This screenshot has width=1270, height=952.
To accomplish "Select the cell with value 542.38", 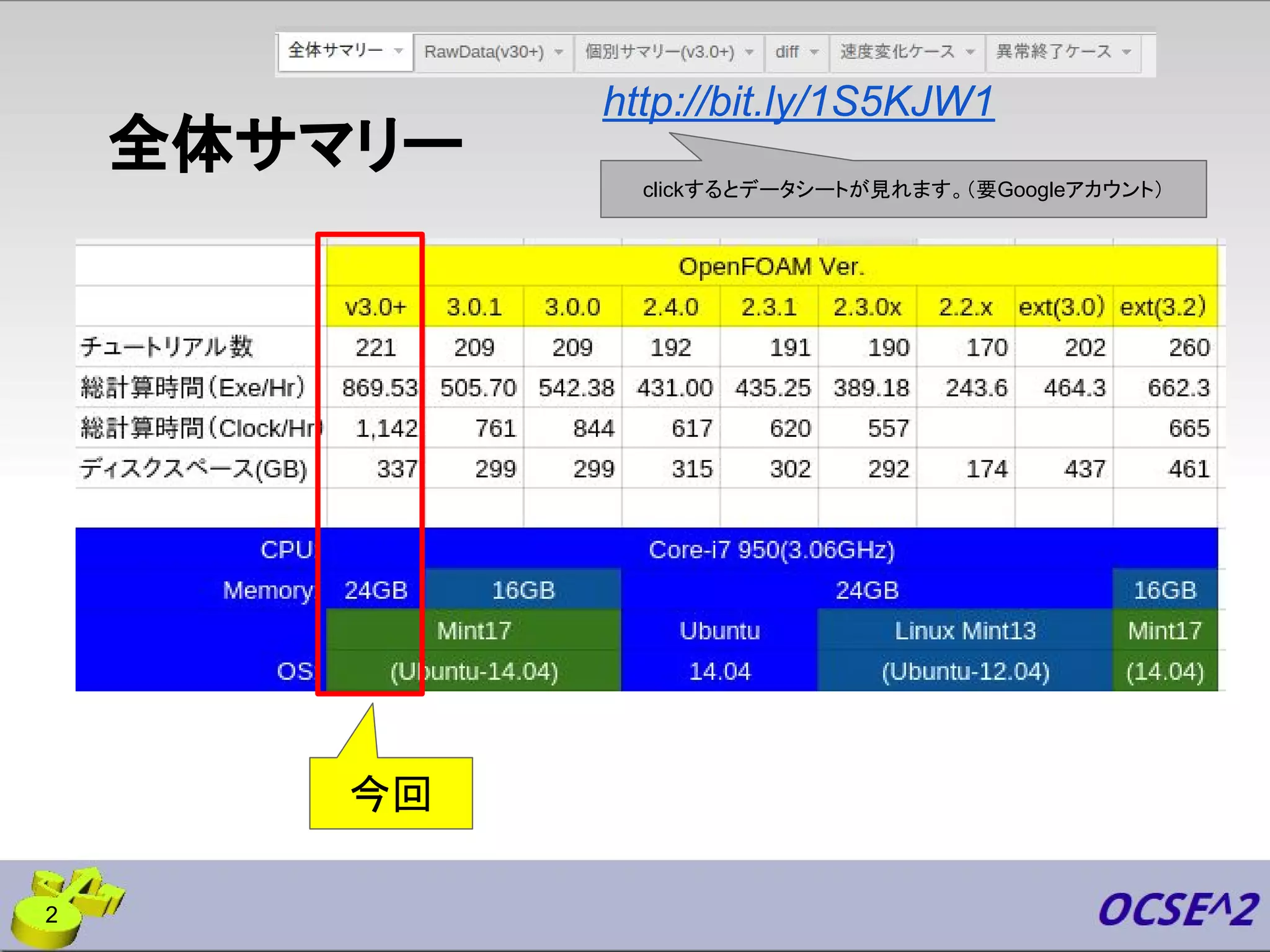I will (572, 387).
